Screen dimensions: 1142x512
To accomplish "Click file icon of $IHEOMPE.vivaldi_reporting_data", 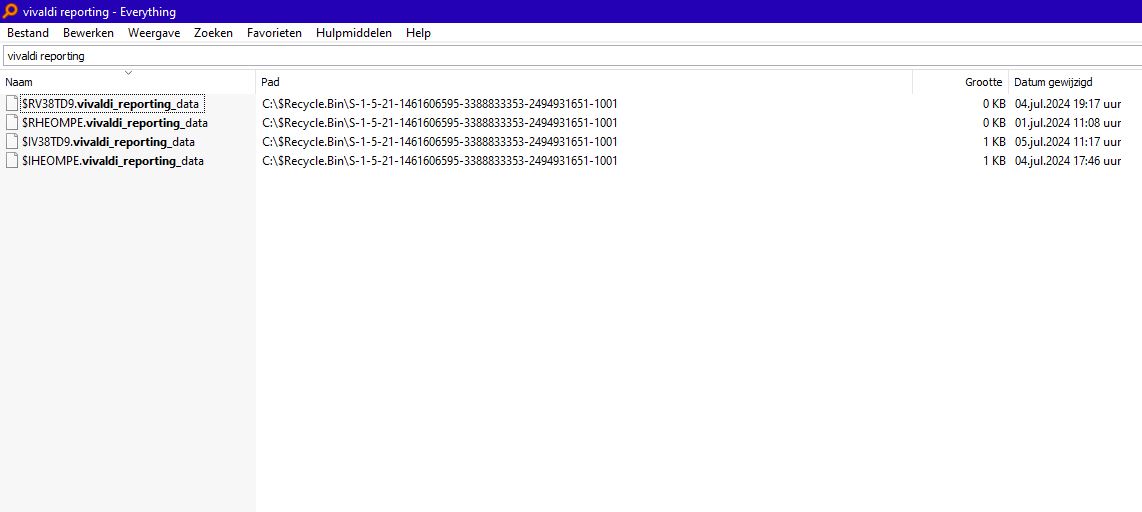I will pos(12,160).
